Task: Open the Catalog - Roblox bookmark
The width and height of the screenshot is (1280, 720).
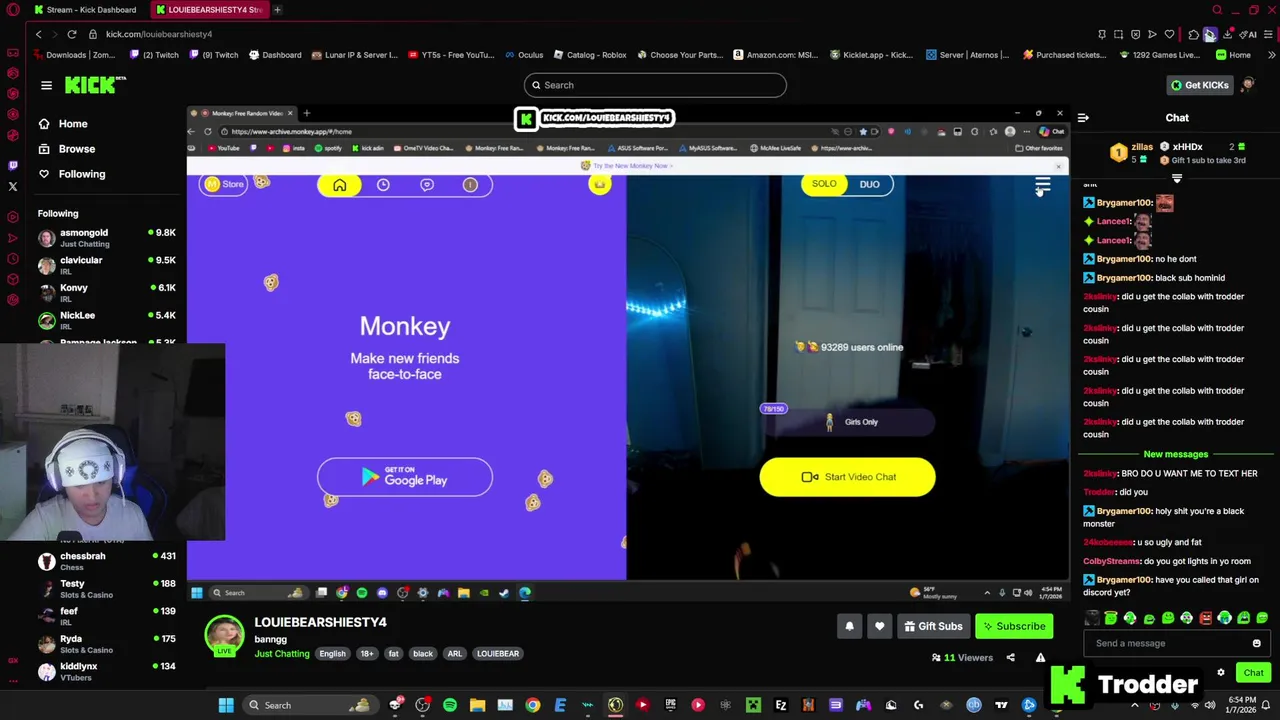Action: point(589,55)
